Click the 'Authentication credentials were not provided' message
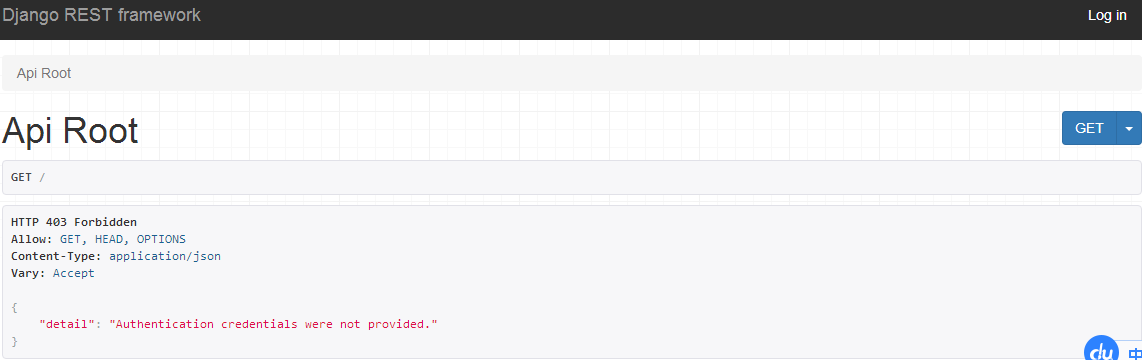This screenshot has width=1142, height=360. tap(273, 324)
